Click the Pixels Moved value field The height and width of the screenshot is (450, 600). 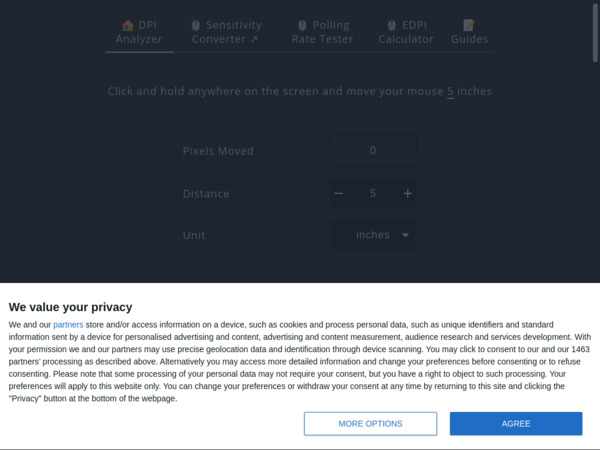[373, 151]
